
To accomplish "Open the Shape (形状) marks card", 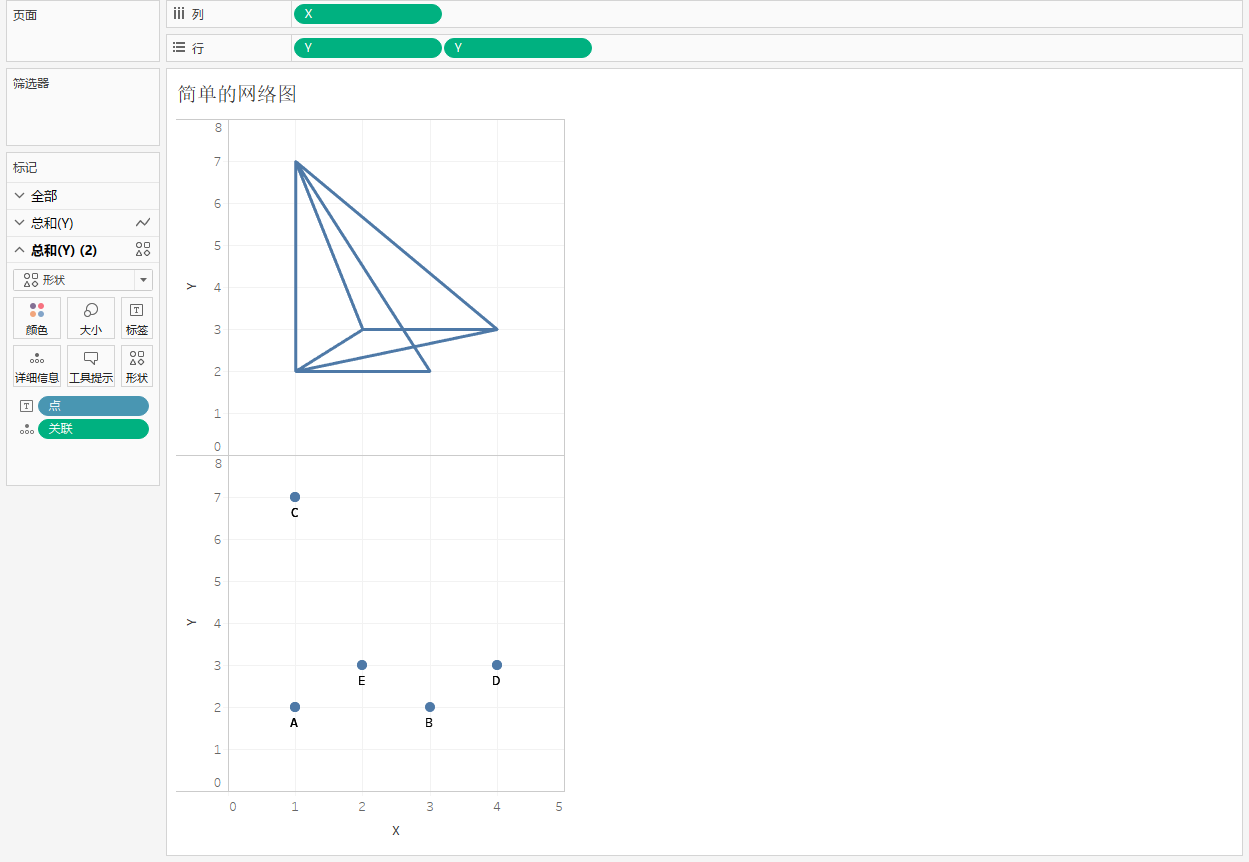I will (x=137, y=366).
